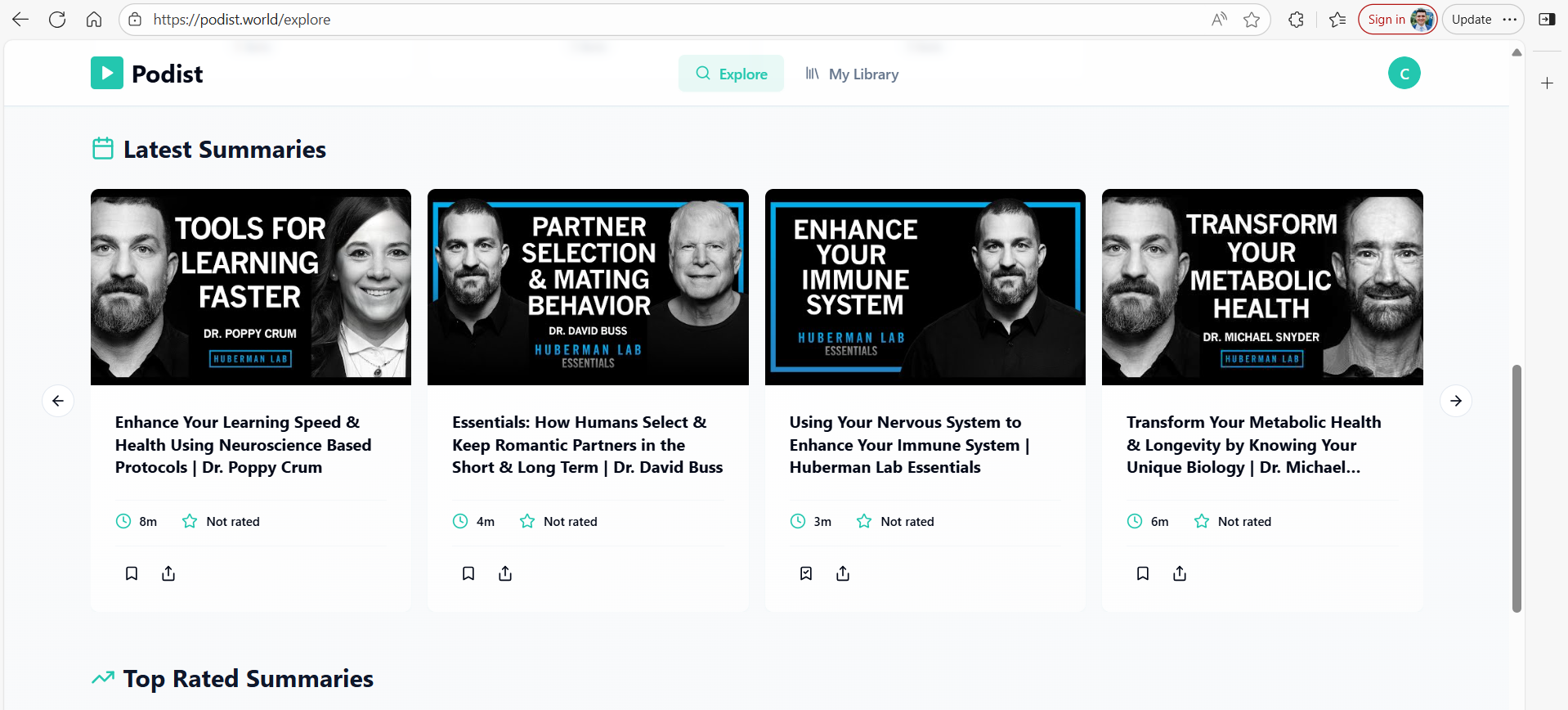Toggle the browser sidebar panel
The image size is (1568, 710).
(1547, 20)
